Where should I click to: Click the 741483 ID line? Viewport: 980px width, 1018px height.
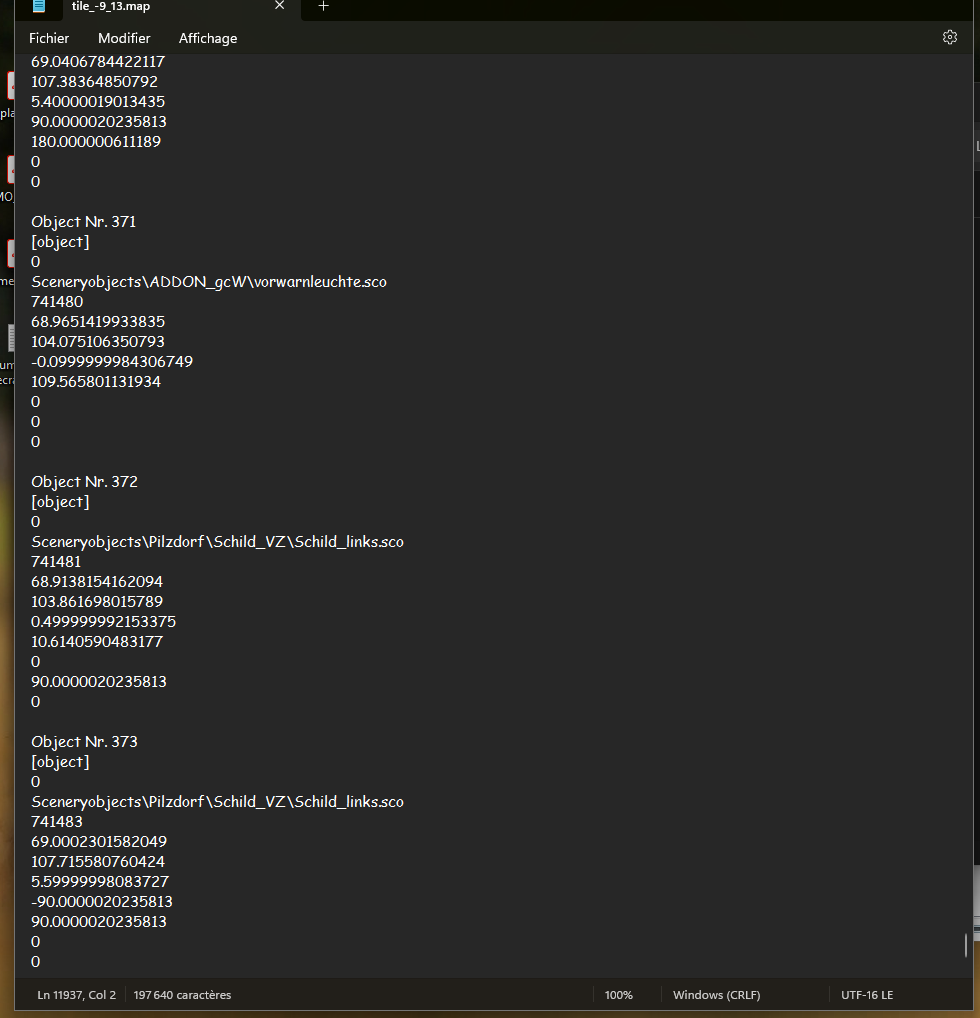click(x=57, y=821)
